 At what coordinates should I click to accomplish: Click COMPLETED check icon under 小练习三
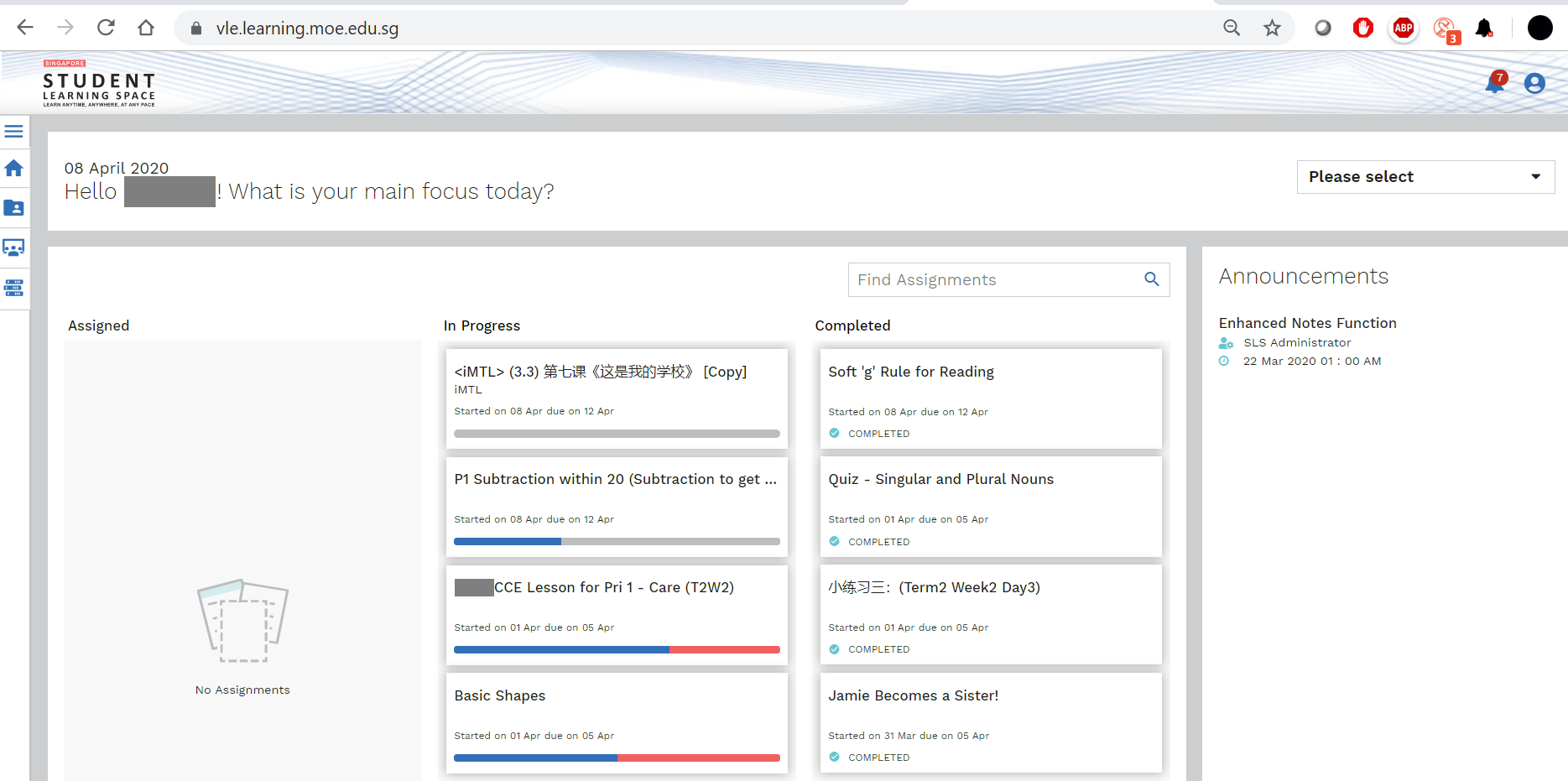pyautogui.click(x=834, y=649)
